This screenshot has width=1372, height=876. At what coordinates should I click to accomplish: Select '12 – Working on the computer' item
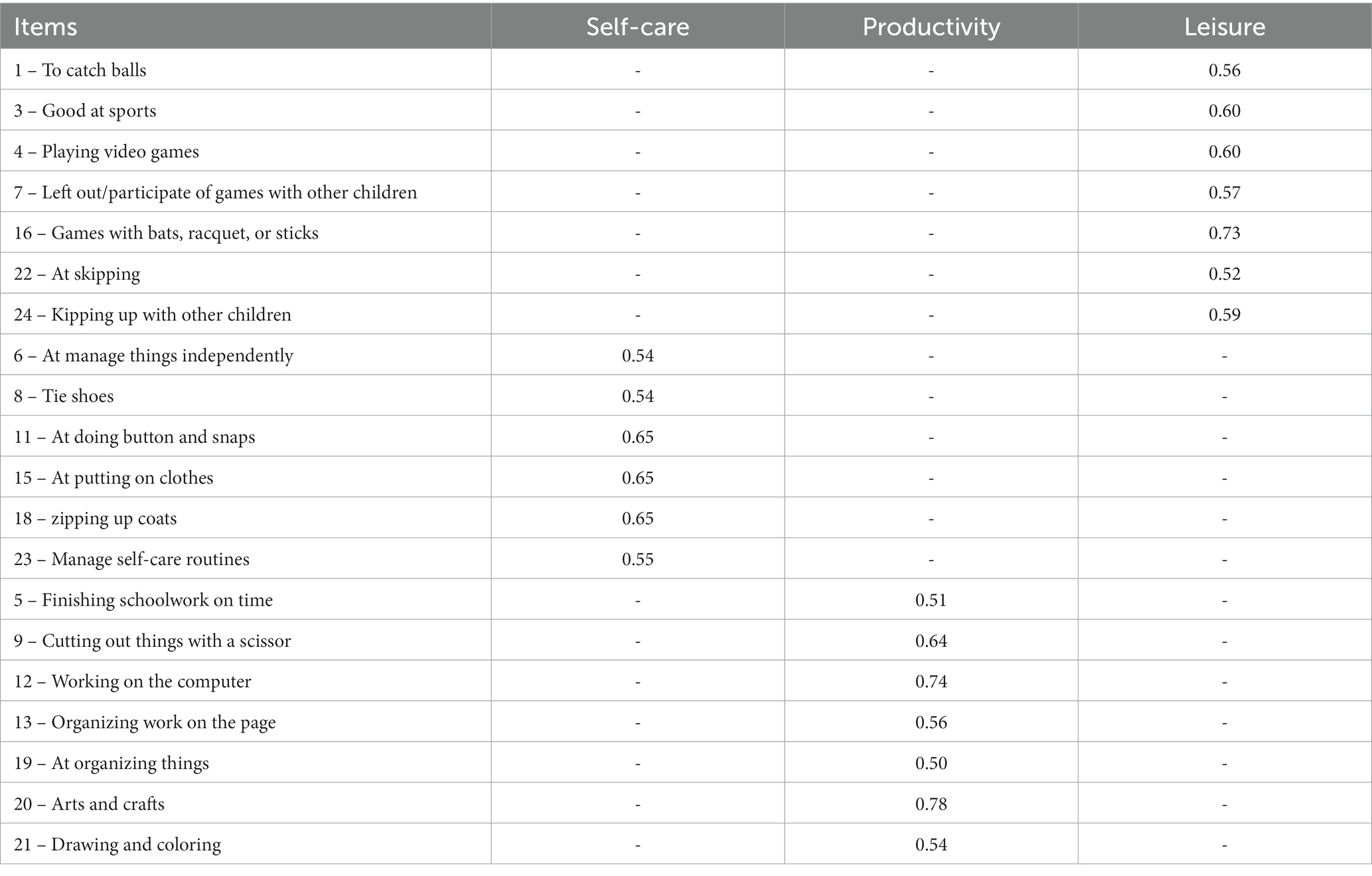pyautogui.click(x=132, y=682)
